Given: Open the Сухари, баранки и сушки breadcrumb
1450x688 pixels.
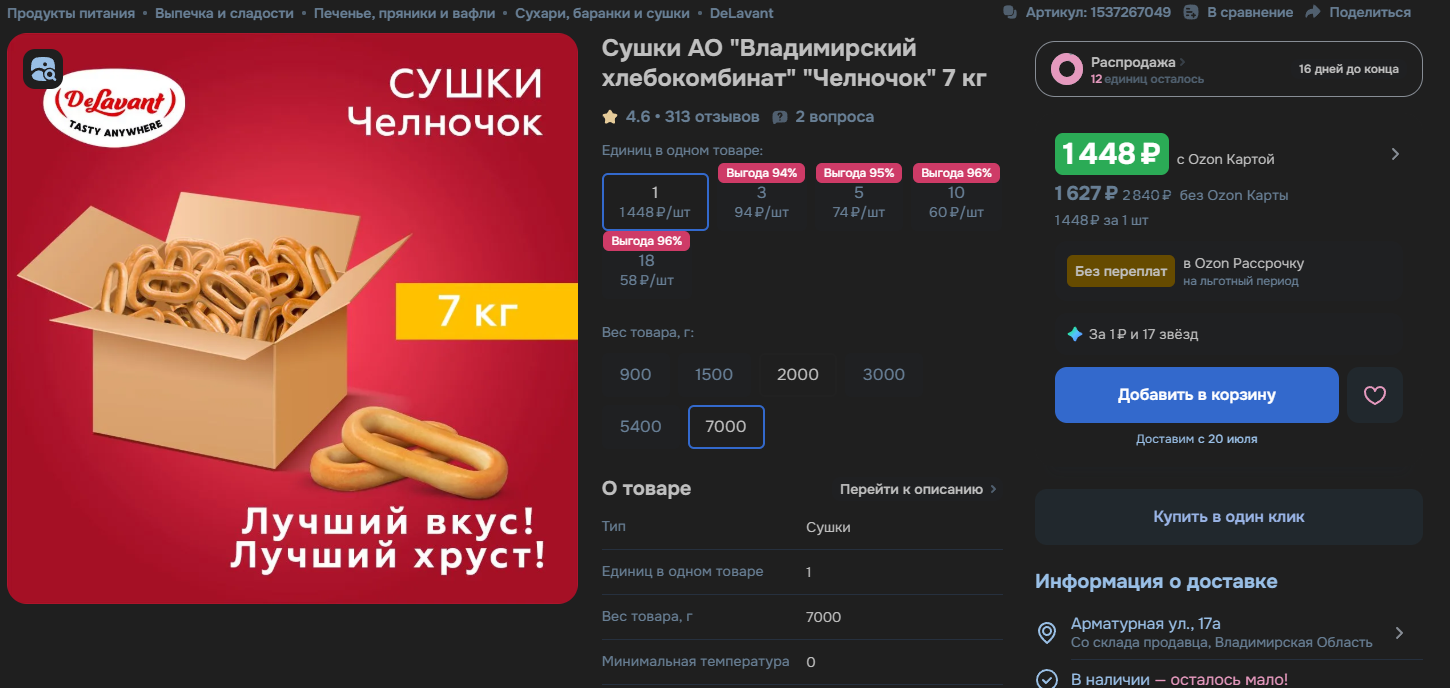Looking at the screenshot, I should pyautogui.click(x=602, y=13).
